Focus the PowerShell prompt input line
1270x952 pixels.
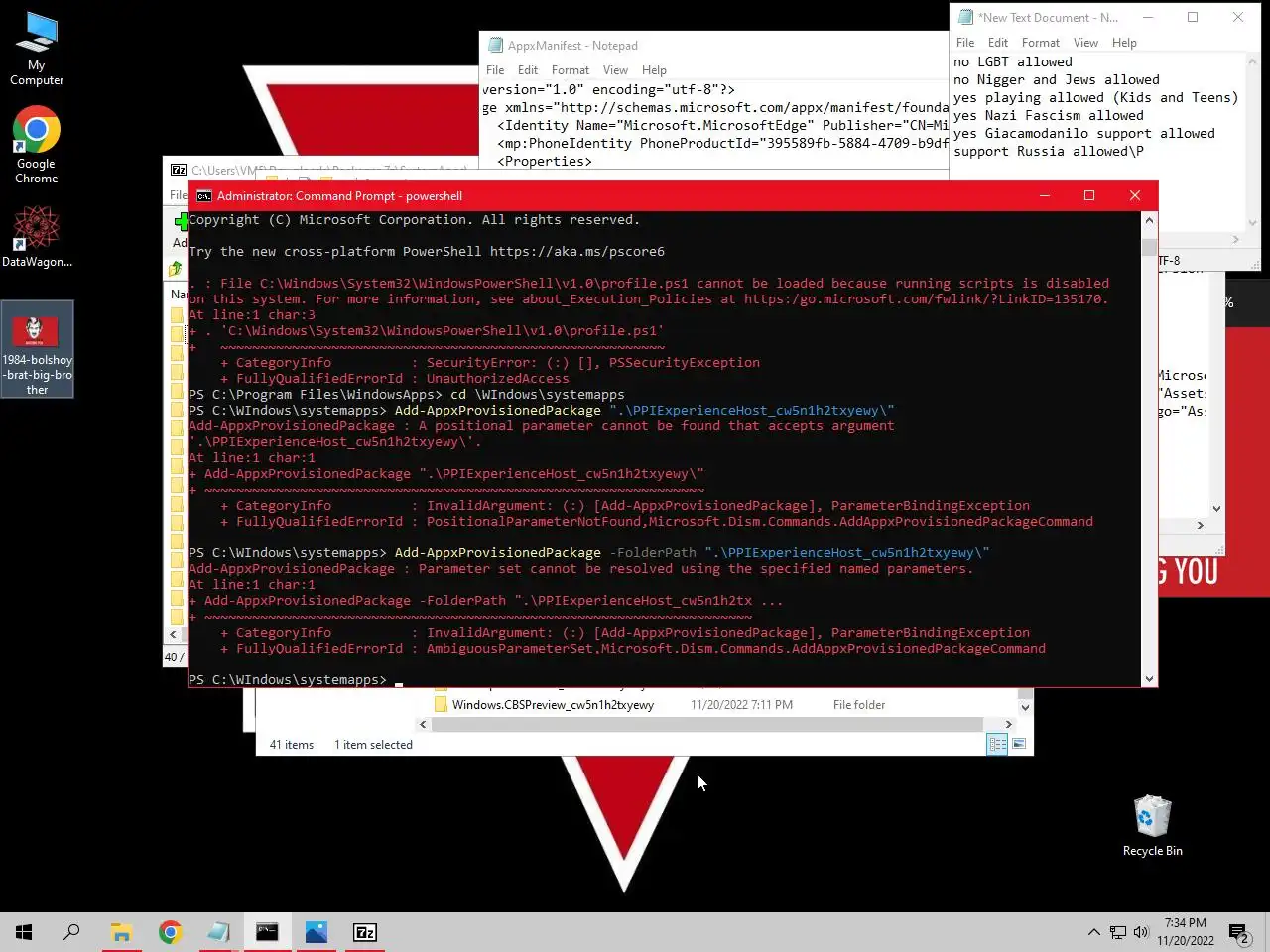coord(665,679)
